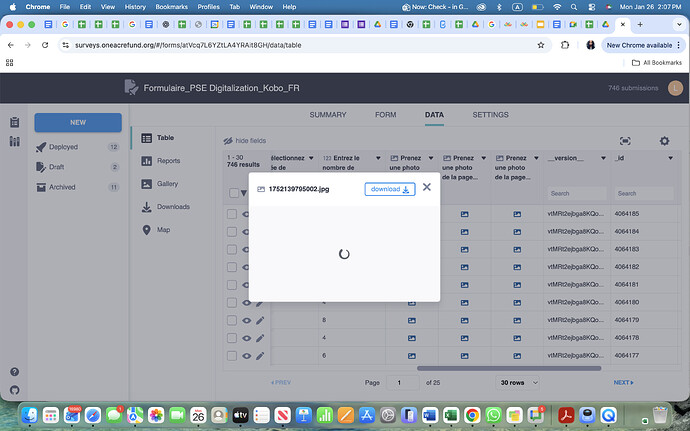Screen dimensions: 690x431
Task: Toggle fullscreen table view icon
Action: pos(625,141)
